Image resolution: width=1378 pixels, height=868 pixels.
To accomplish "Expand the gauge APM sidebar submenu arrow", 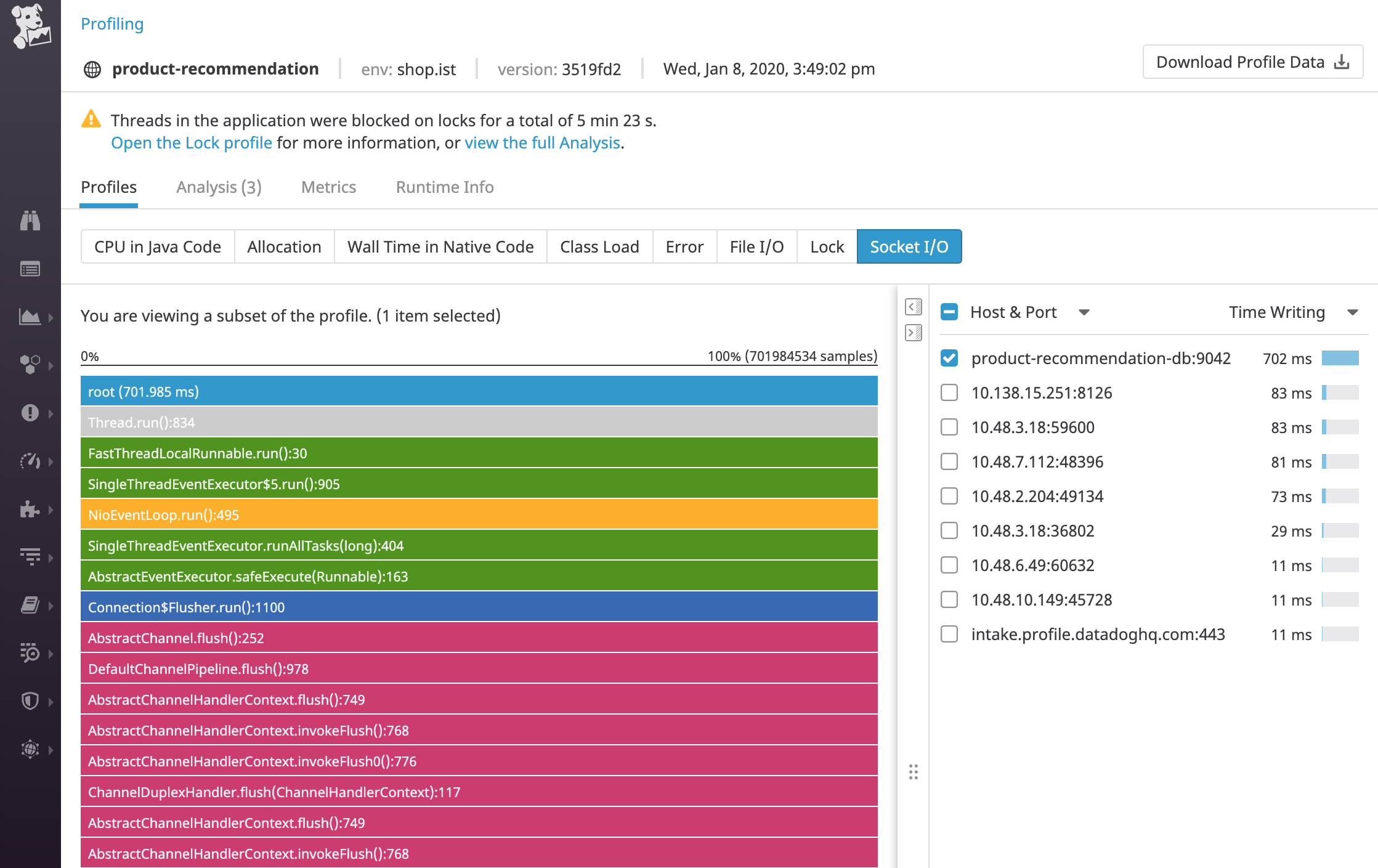I will (51, 461).
